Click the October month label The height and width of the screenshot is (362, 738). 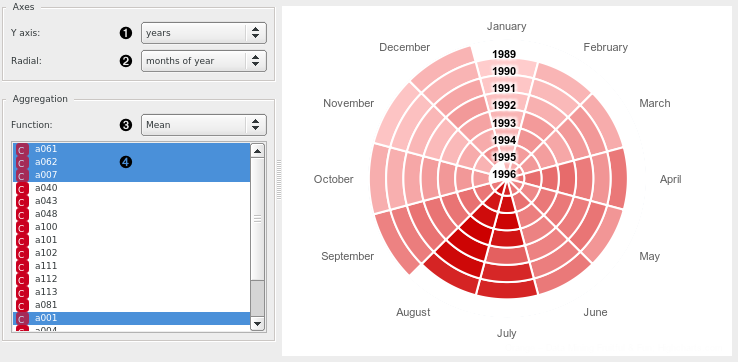click(334, 179)
